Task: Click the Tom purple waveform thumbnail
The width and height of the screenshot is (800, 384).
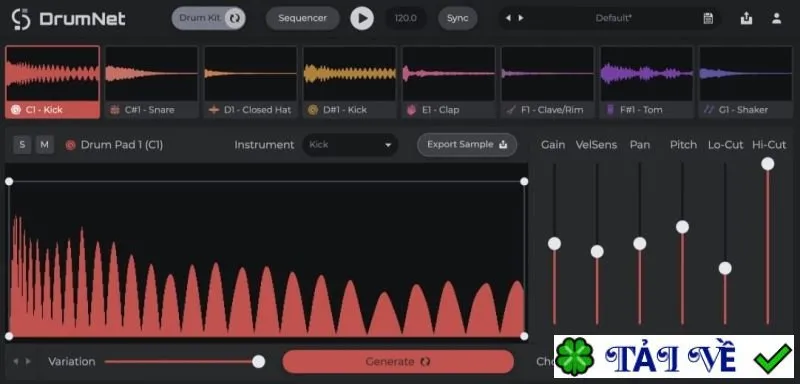Action: (x=646, y=74)
